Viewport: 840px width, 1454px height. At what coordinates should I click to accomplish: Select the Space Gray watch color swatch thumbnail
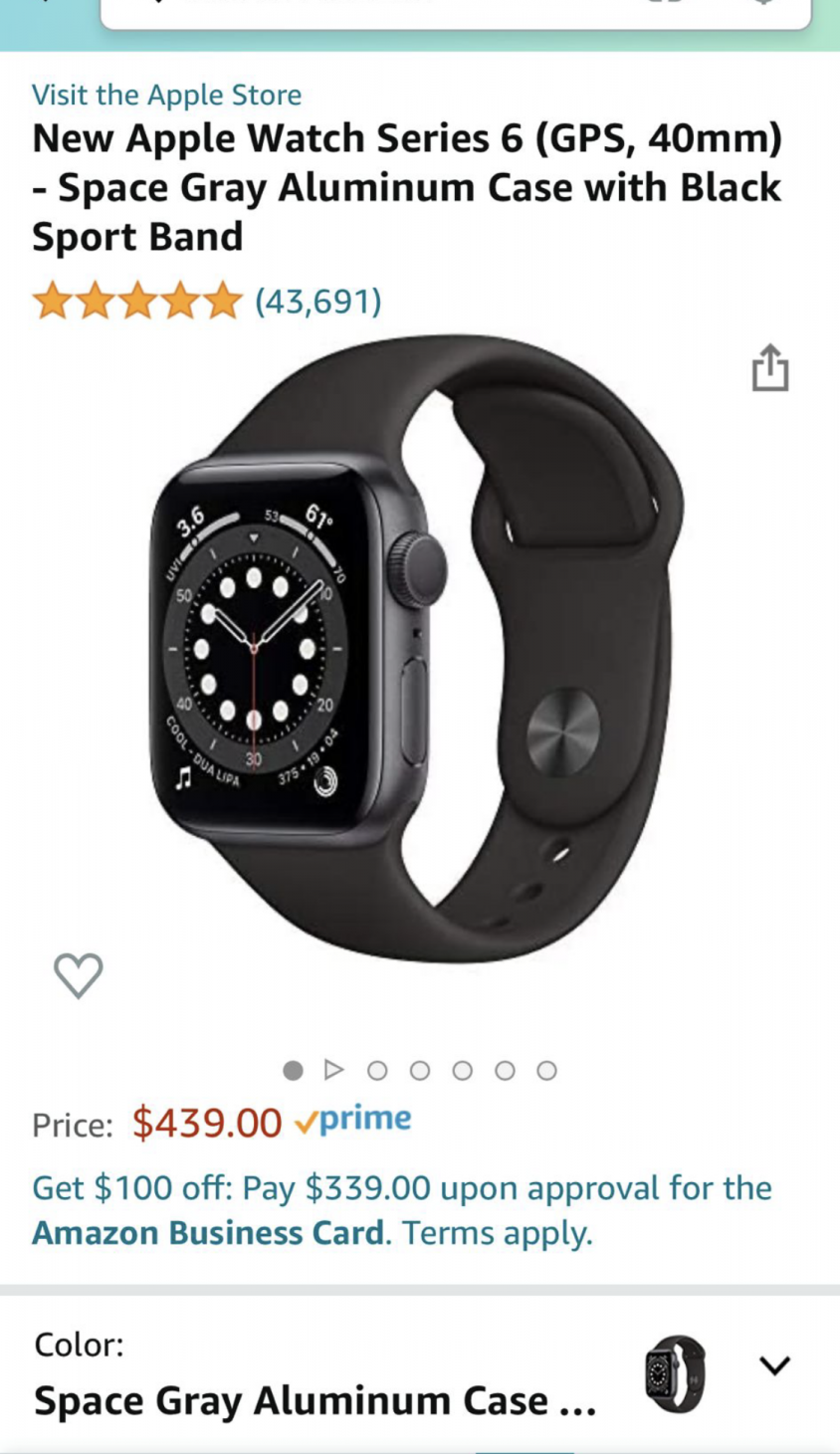click(675, 1374)
